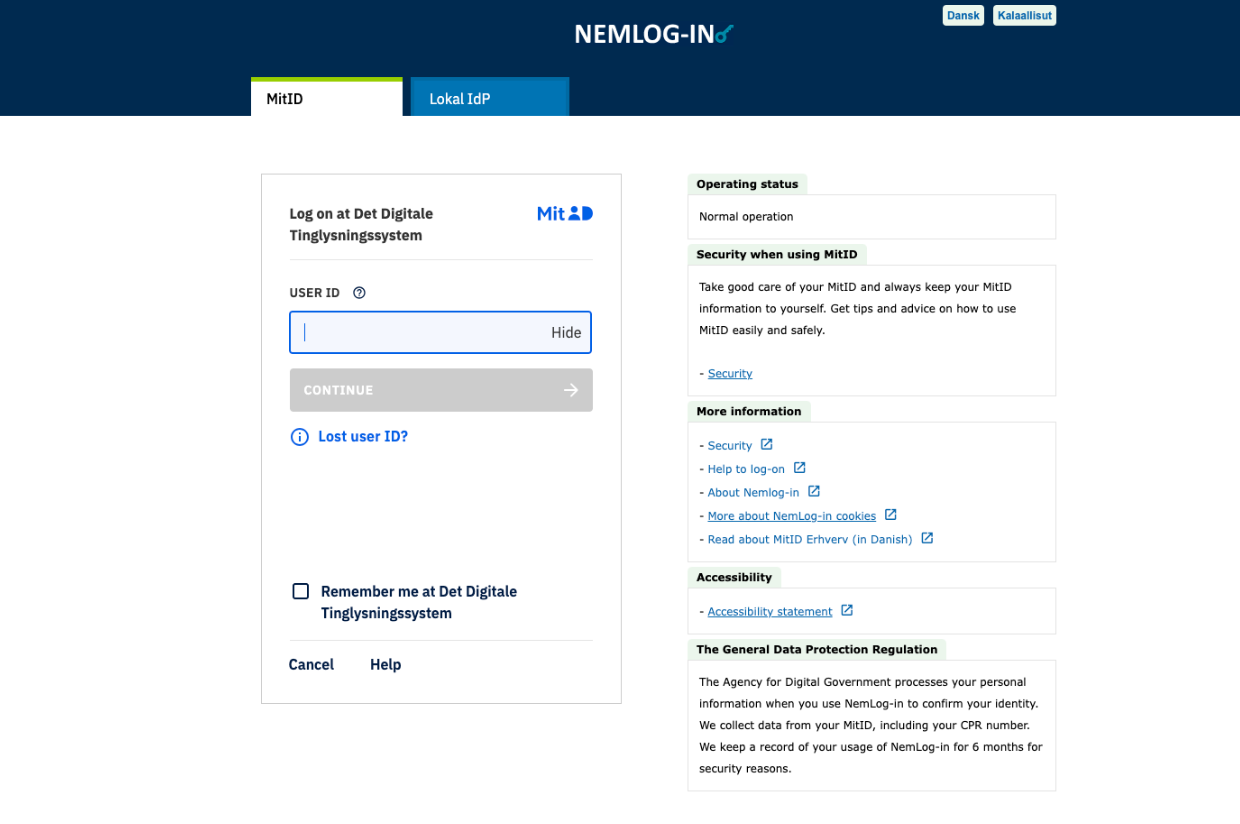The height and width of the screenshot is (824, 1240).
Task: Click external icon after MitID Erhverv link
Action: pyautogui.click(x=927, y=538)
